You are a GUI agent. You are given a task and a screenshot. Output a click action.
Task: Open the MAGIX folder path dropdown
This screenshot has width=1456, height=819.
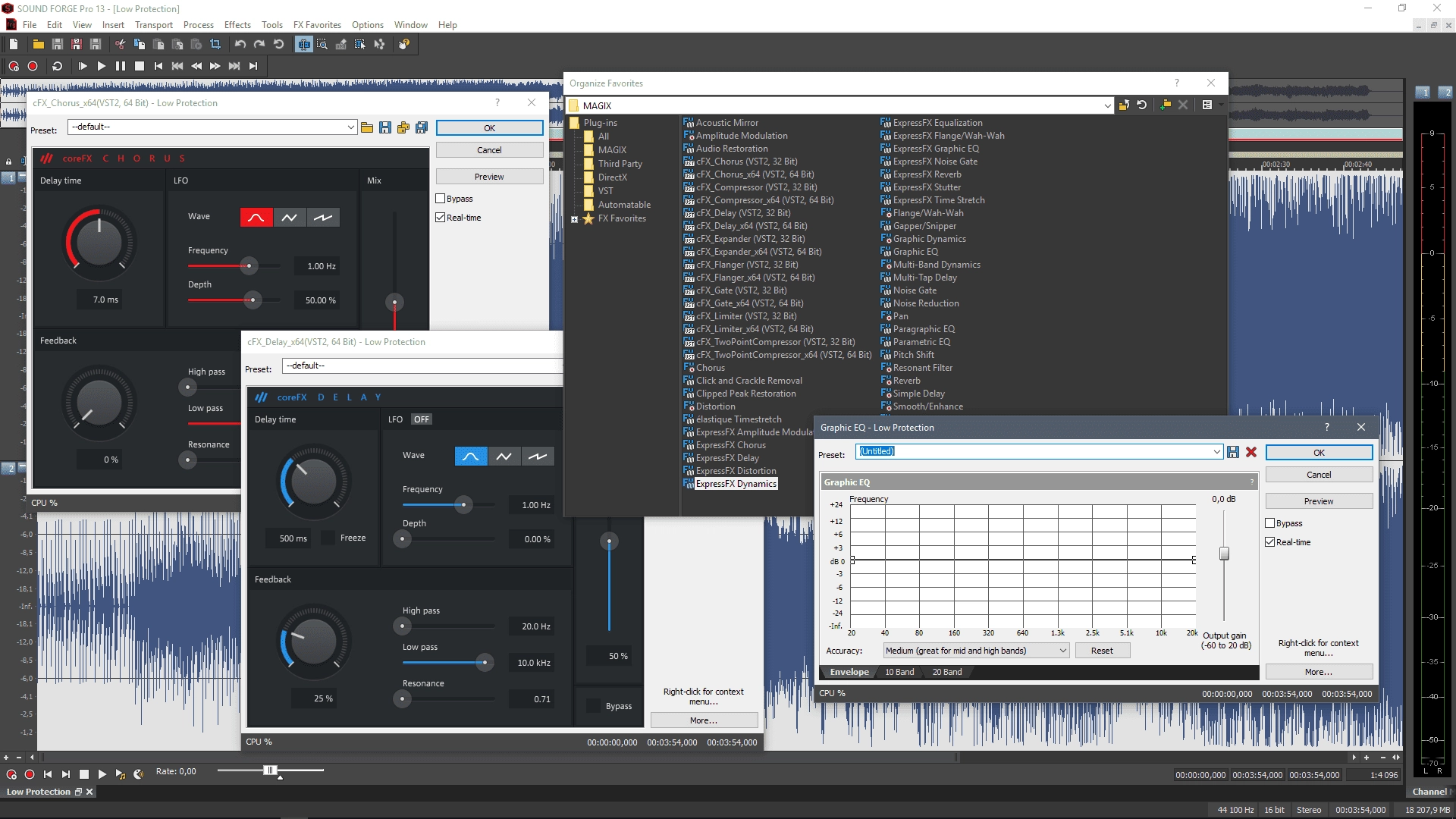click(x=1108, y=106)
